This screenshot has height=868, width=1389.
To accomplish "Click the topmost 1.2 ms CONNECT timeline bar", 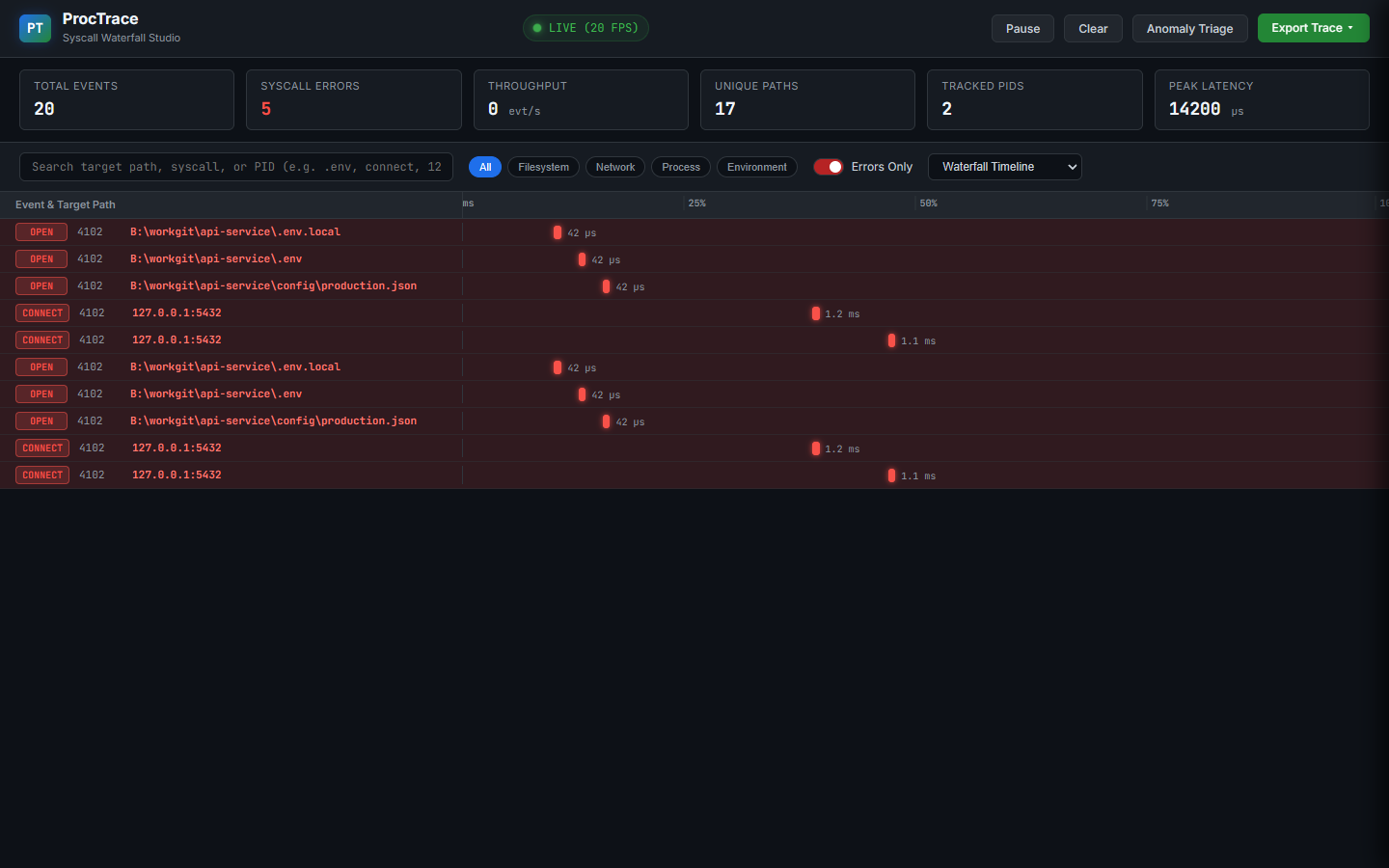I will (x=816, y=313).
